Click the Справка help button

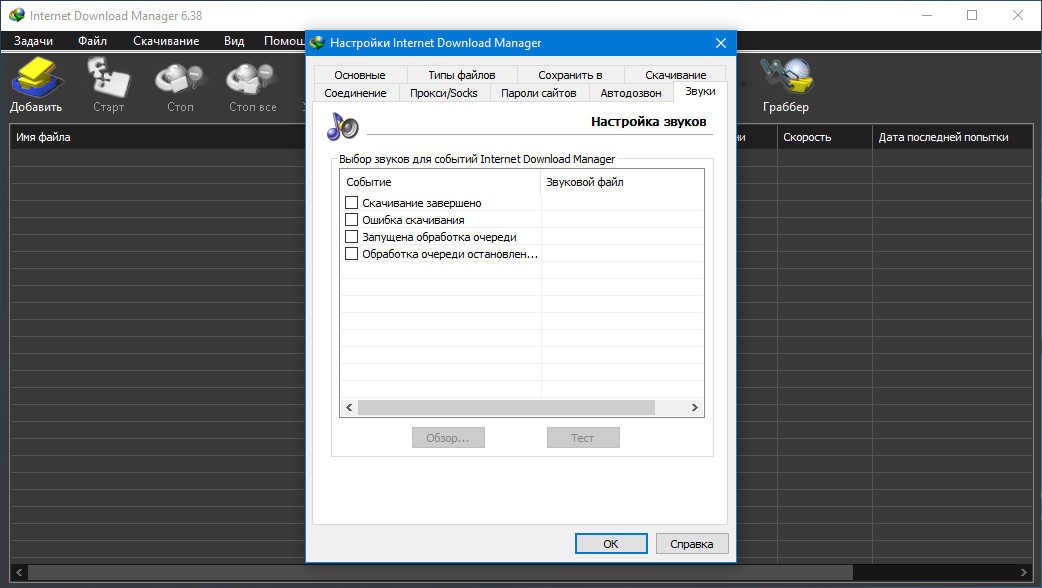(692, 543)
